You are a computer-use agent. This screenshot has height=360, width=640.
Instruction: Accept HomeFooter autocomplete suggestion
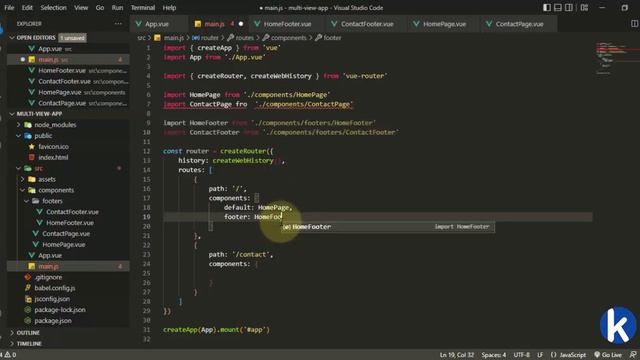pos(388,227)
